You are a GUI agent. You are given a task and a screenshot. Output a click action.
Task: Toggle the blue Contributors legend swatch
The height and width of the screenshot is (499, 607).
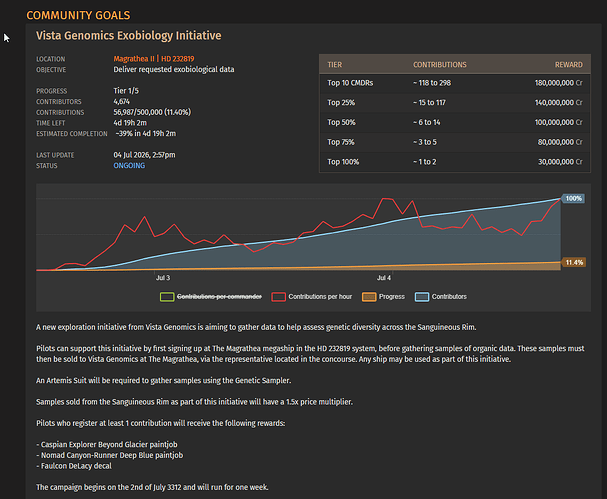pos(422,297)
